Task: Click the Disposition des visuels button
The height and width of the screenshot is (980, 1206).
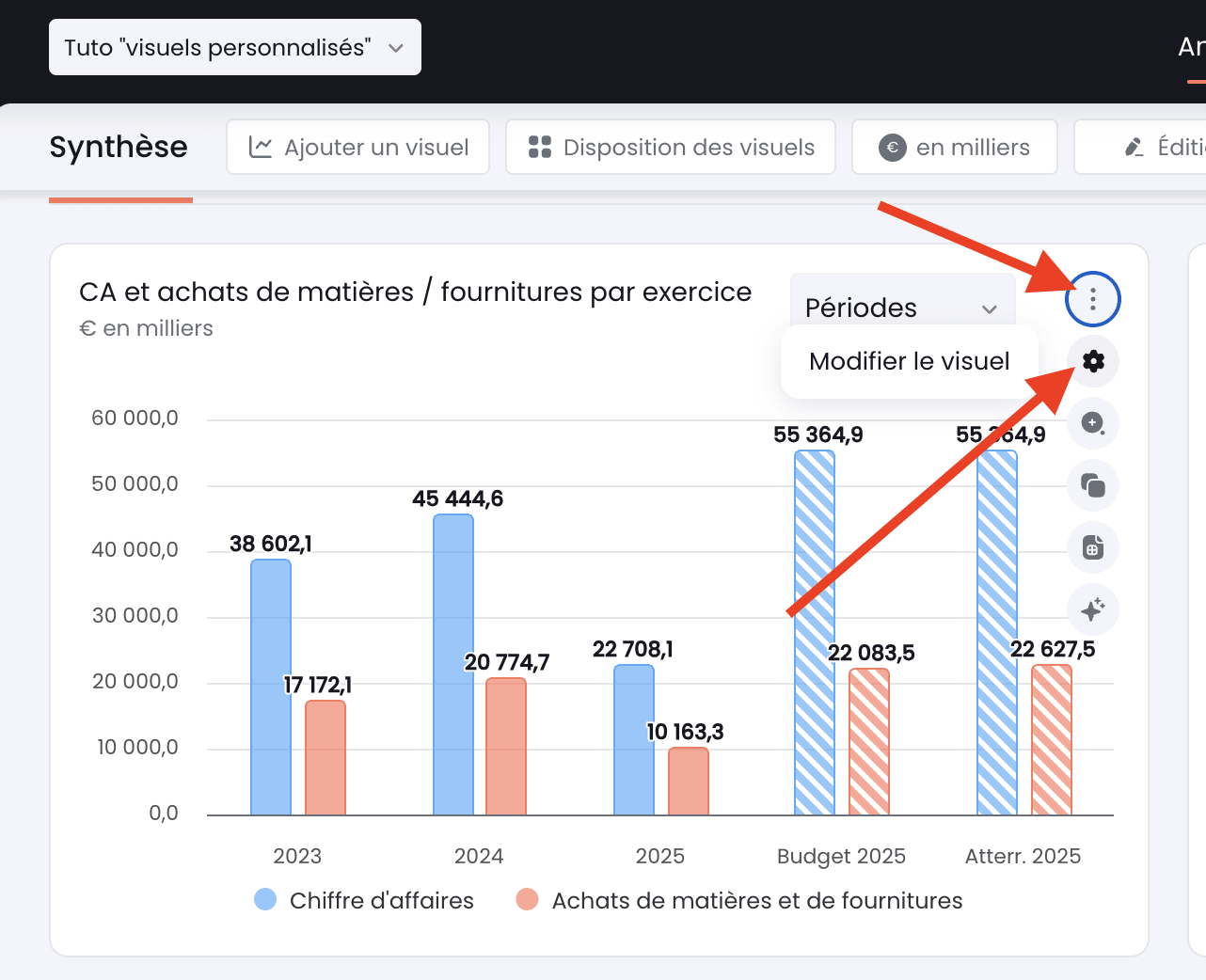Action: [x=671, y=147]
